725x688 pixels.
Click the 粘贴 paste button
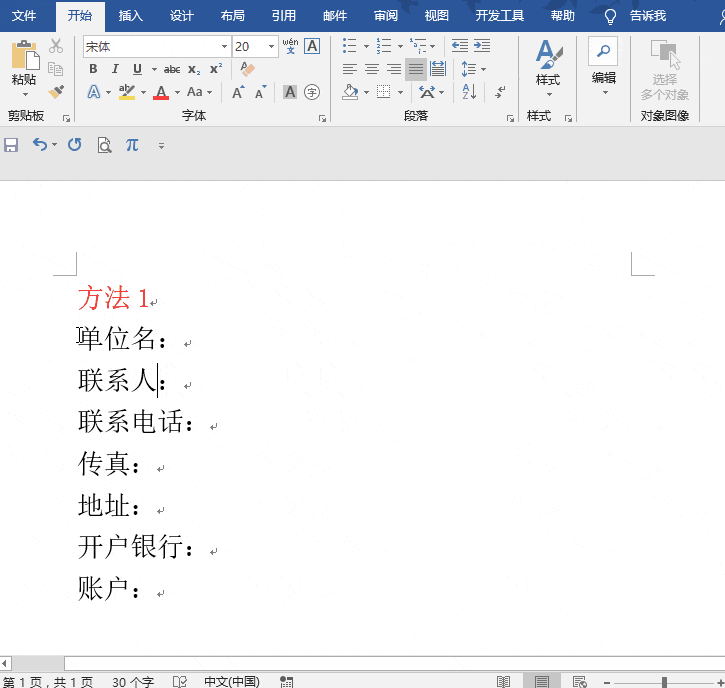click(x=23, y=66)
